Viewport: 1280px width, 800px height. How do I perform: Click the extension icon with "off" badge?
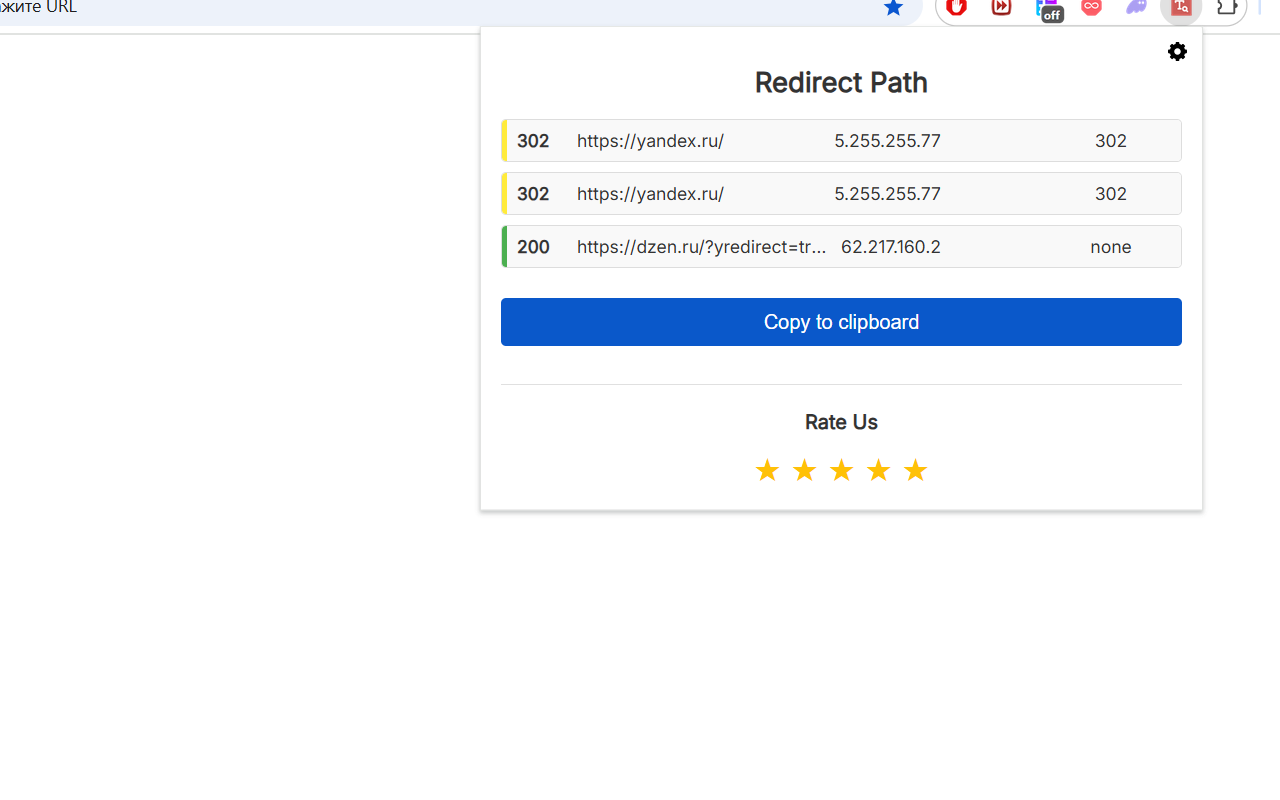[x=1048, y=9]
